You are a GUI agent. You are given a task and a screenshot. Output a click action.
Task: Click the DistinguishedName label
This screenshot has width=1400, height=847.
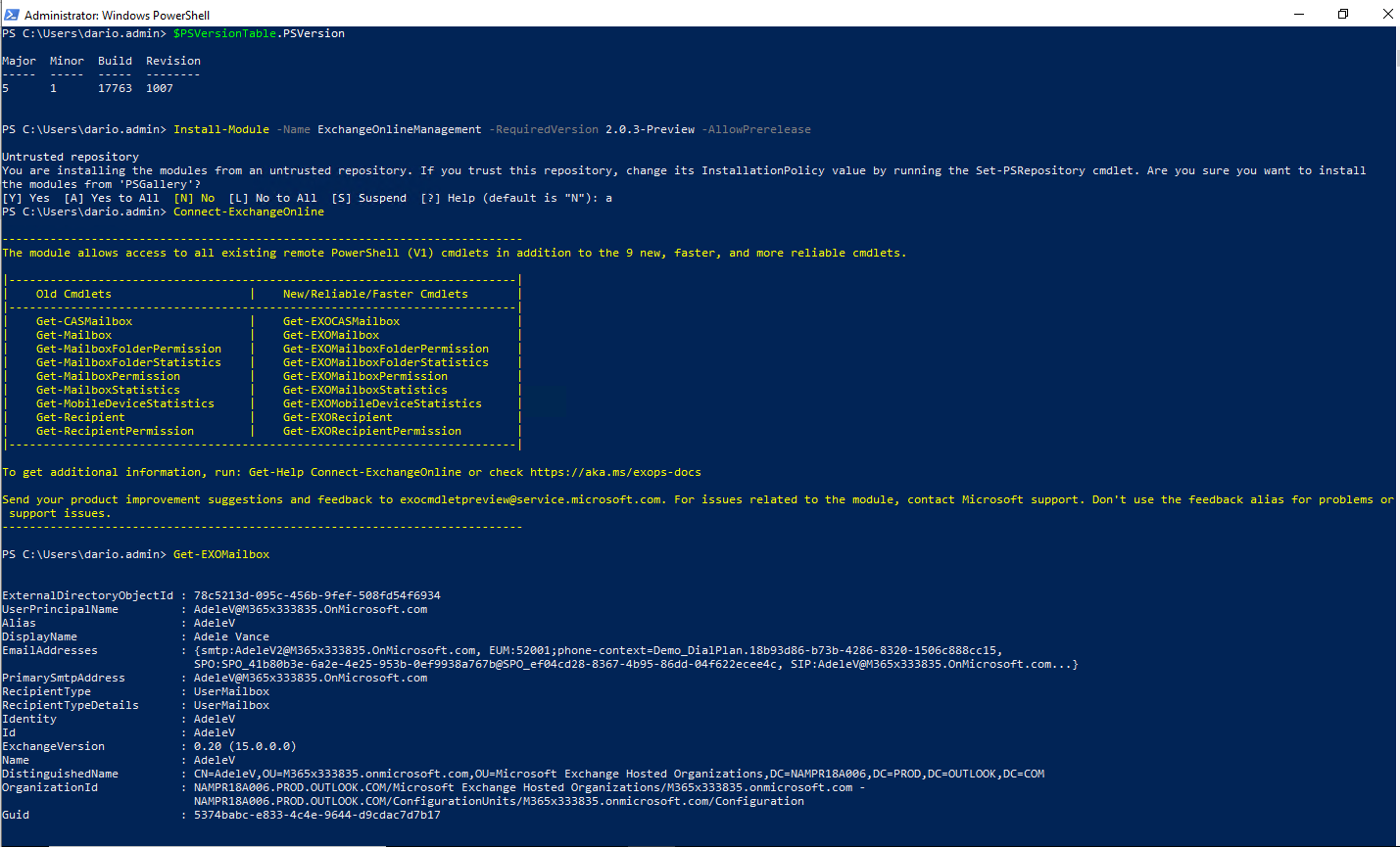pyautogui.click(x=60, y=774)
